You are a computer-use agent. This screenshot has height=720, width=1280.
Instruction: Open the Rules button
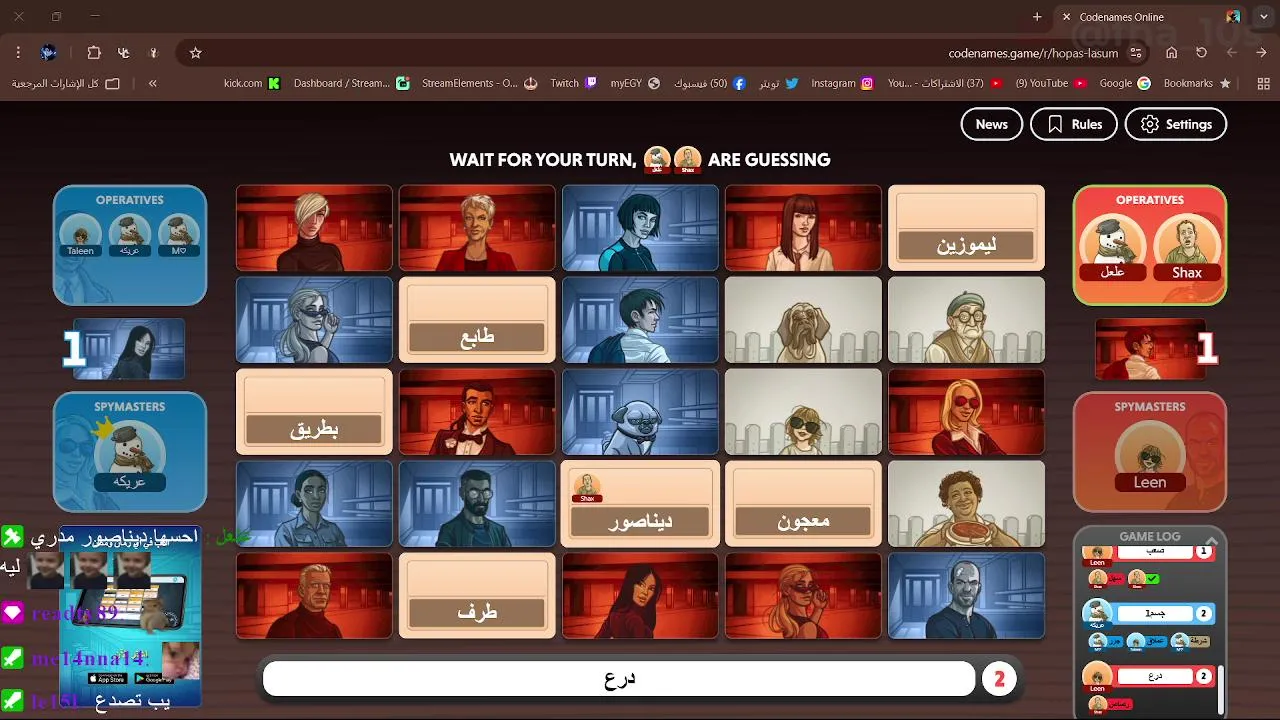1073,124
